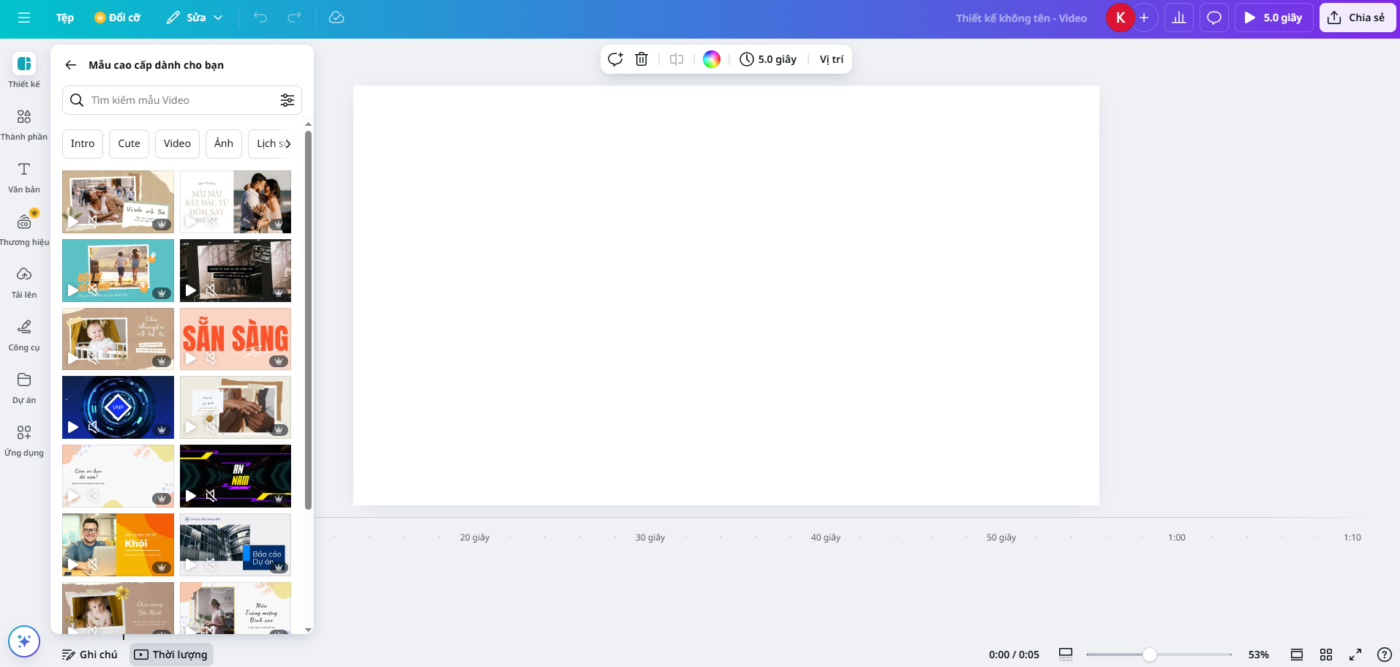This screenshot has width=1400, height=667.
Task: Click the 1:00 timeline marker
Action: point(1177,537)
